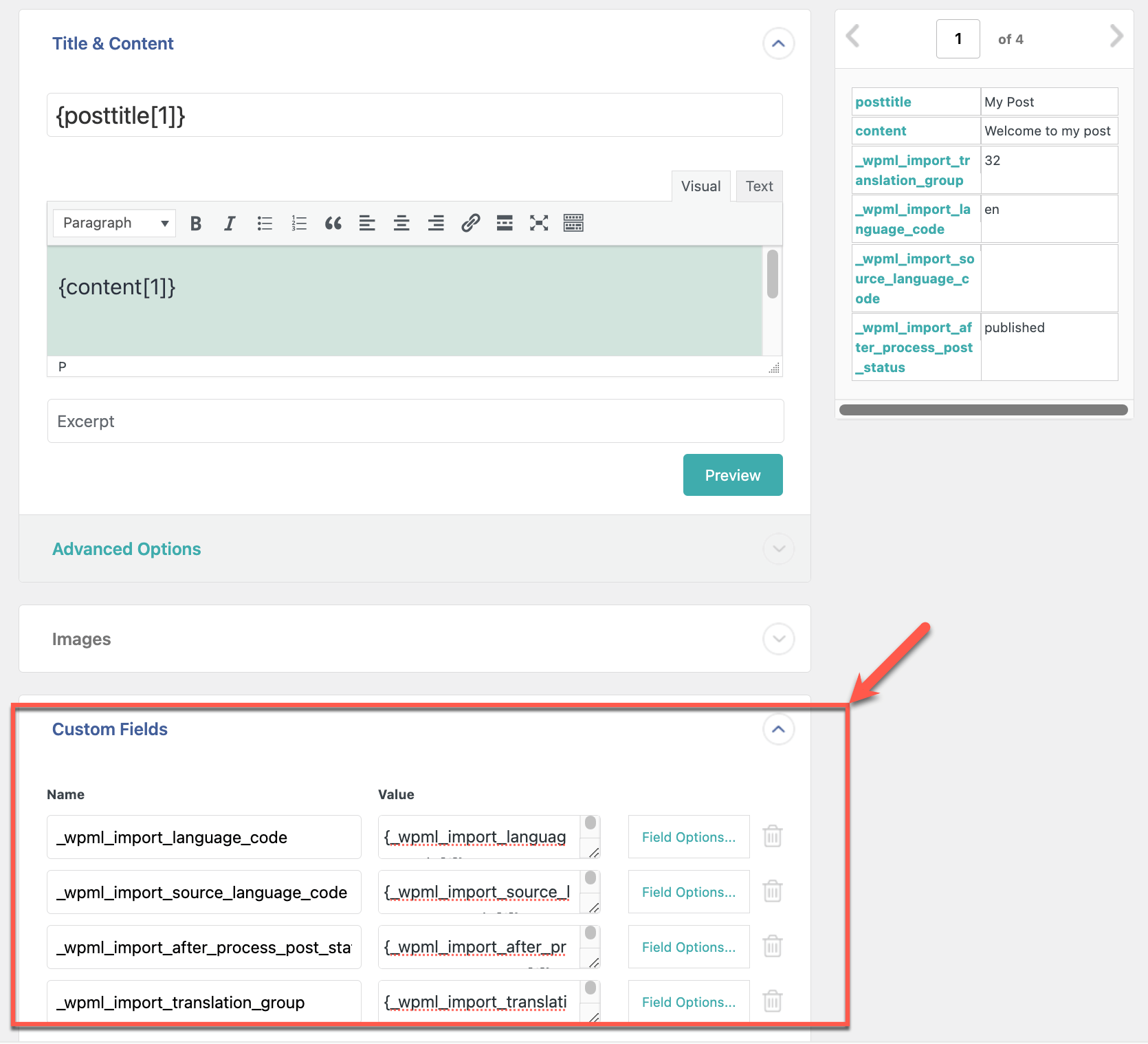
Task: Insert a bulleted list
Action: click(265, 223)
